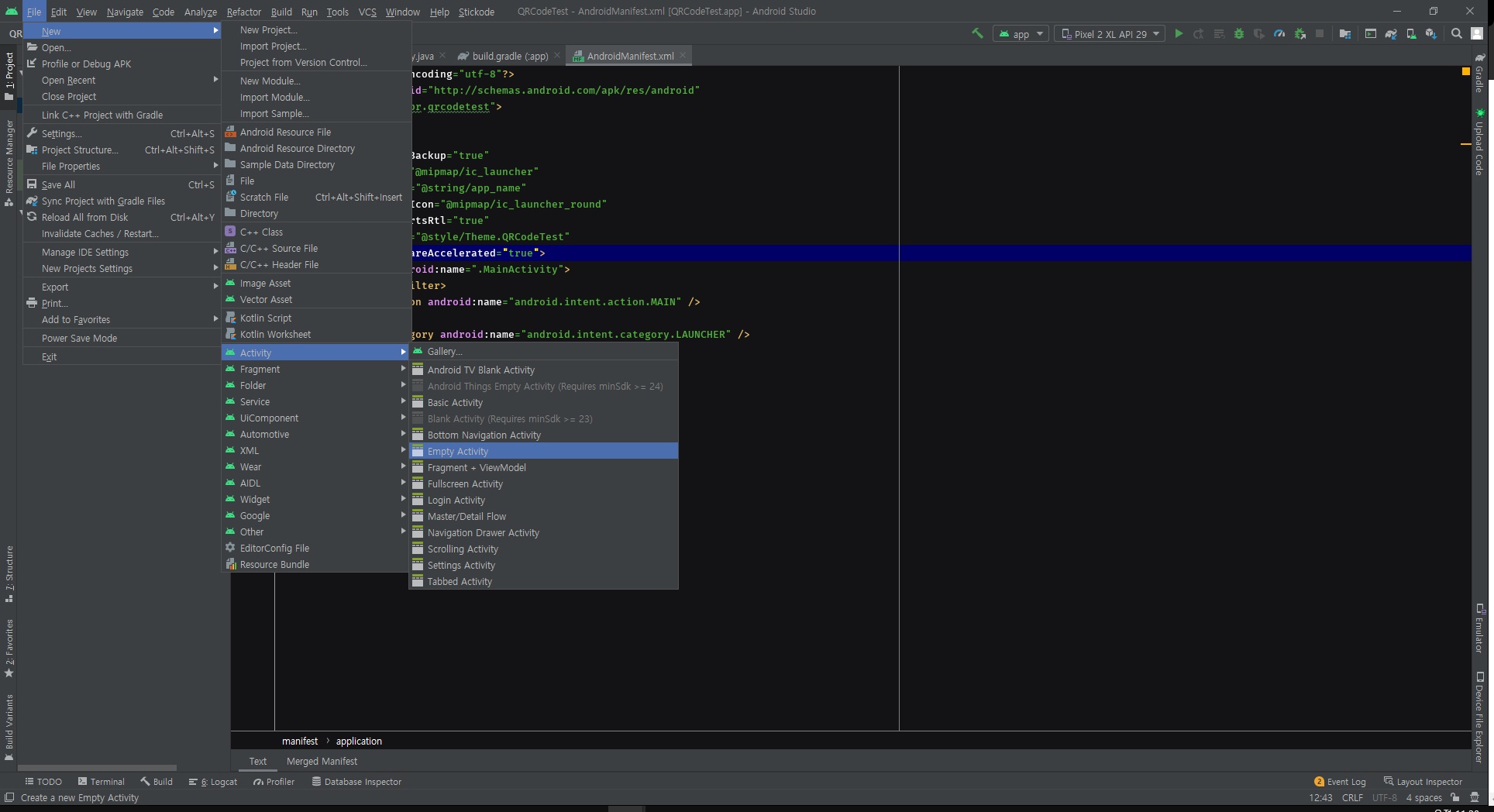
Task: Expand the Export submenu
Action: [x=122, y=287]
